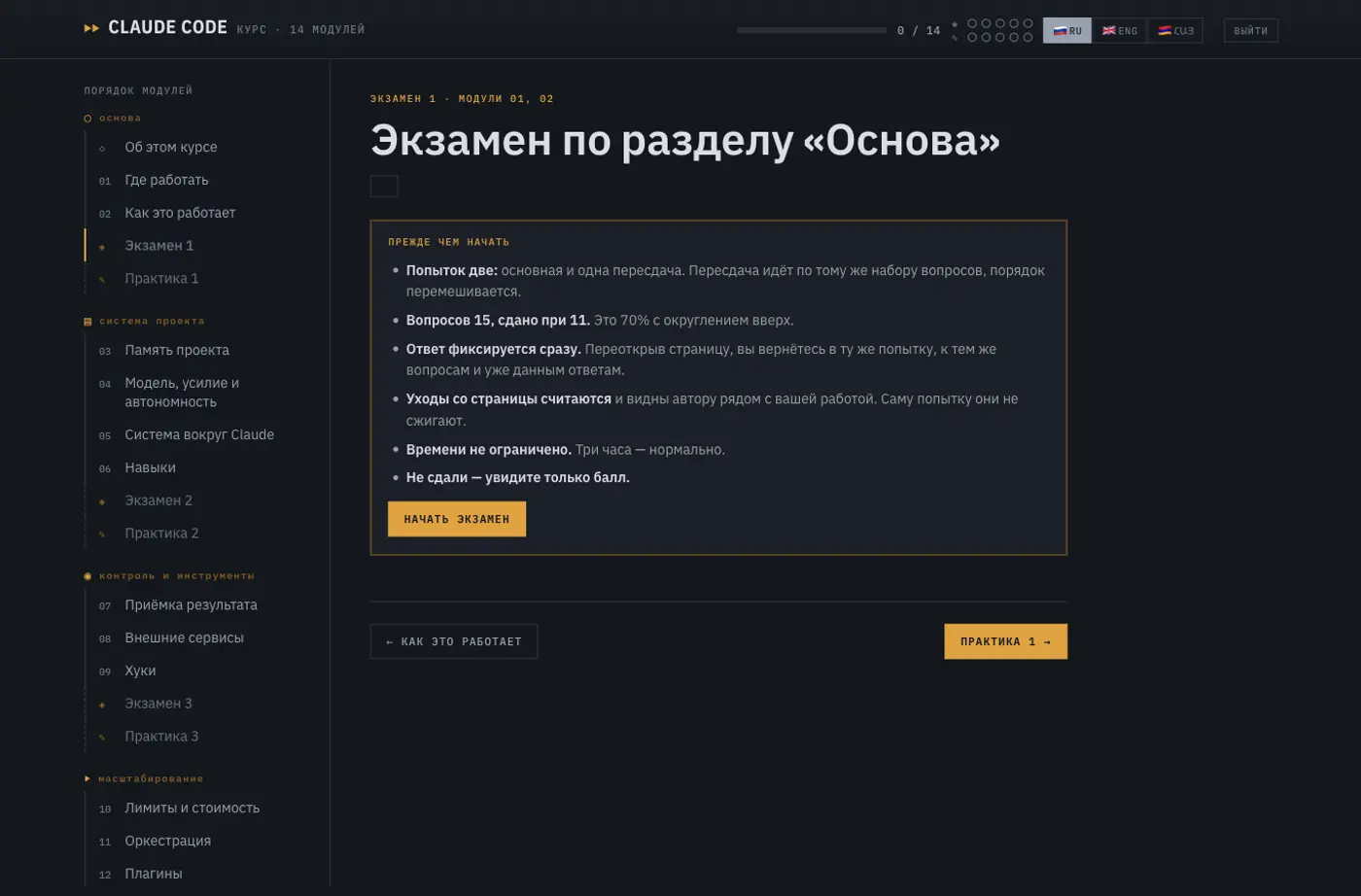Switch language to Russian (RU flag)

tap(1067, 30)
